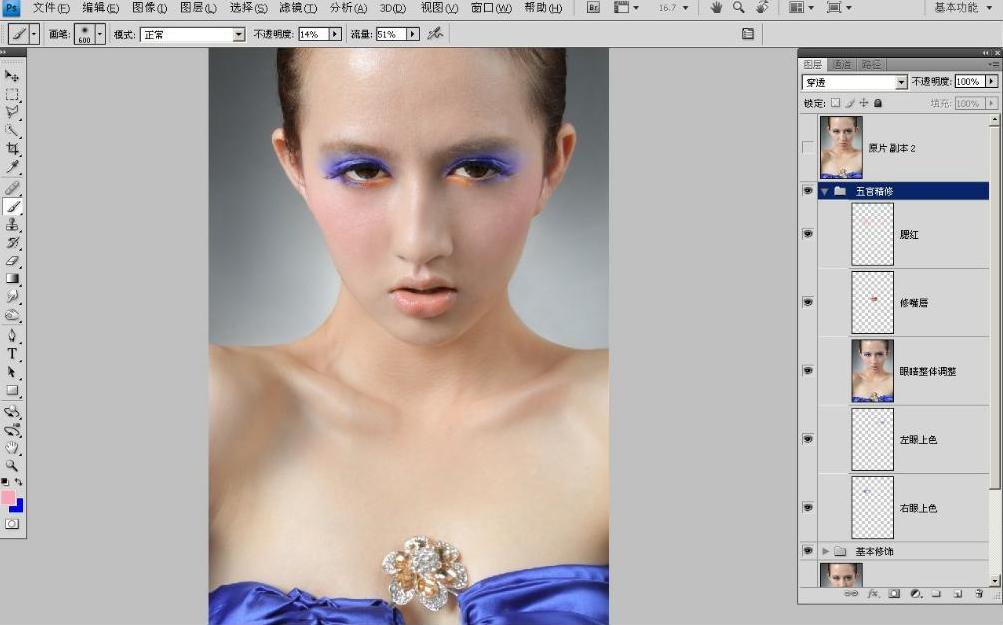This screenshot has width=1003, height=625.
Task: Open the brush opacity slider arrow
Action: [335, 35]
